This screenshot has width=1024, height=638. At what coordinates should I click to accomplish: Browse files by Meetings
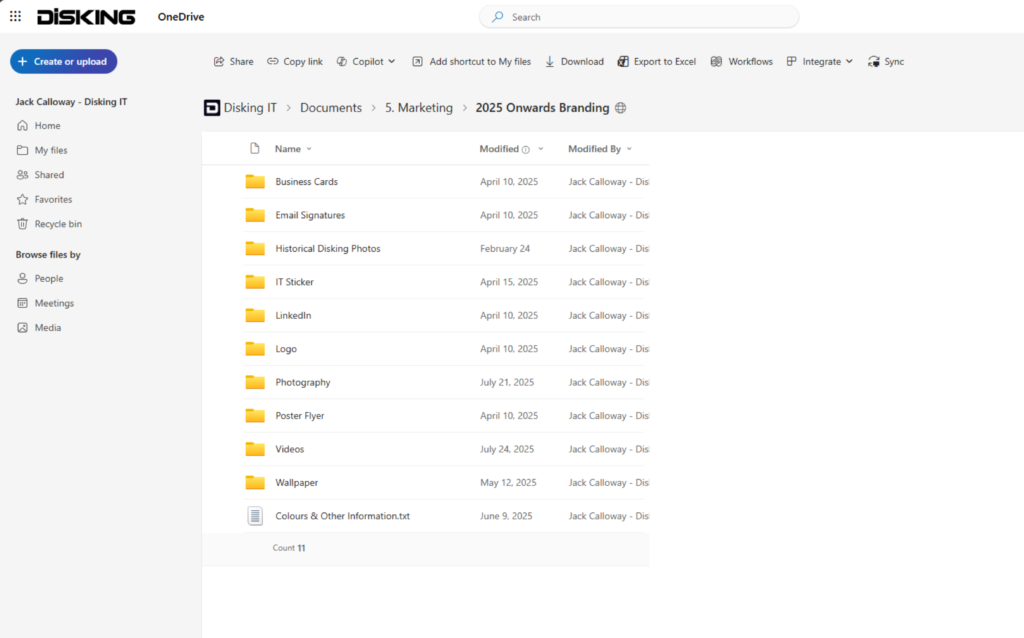[54, 303]
